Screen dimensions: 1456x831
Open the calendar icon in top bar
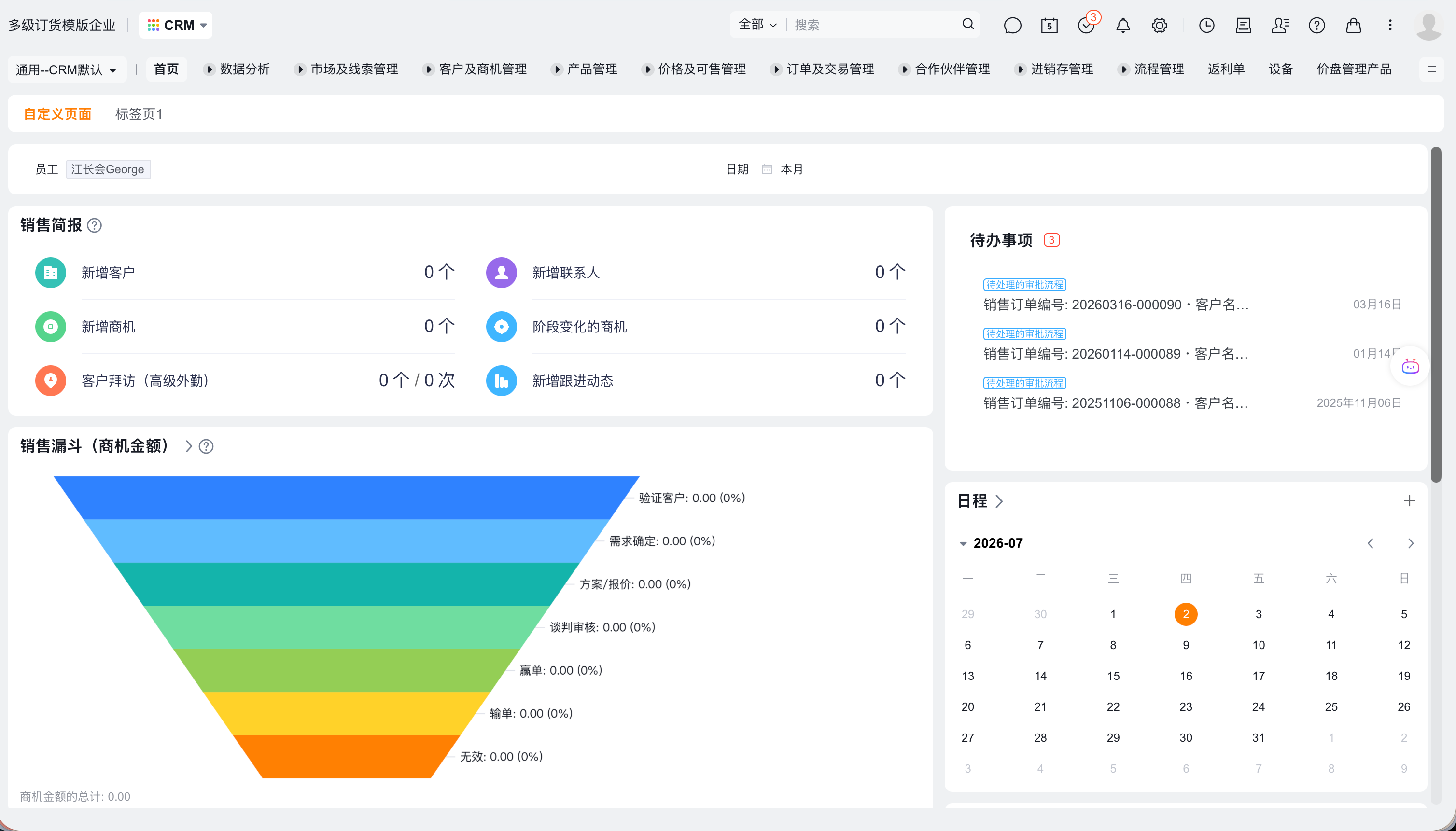coord(1050,25)
